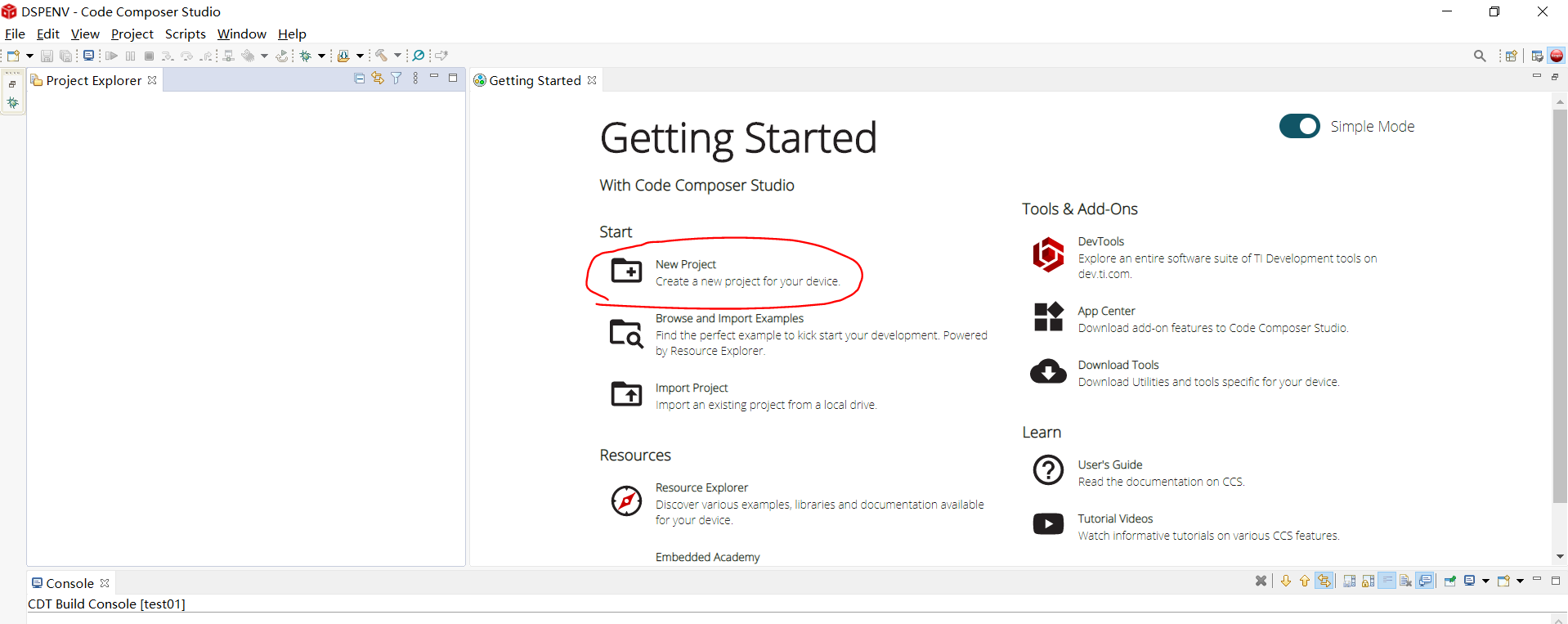
Task: Open the Edit menu
Action: coord(47,34)
